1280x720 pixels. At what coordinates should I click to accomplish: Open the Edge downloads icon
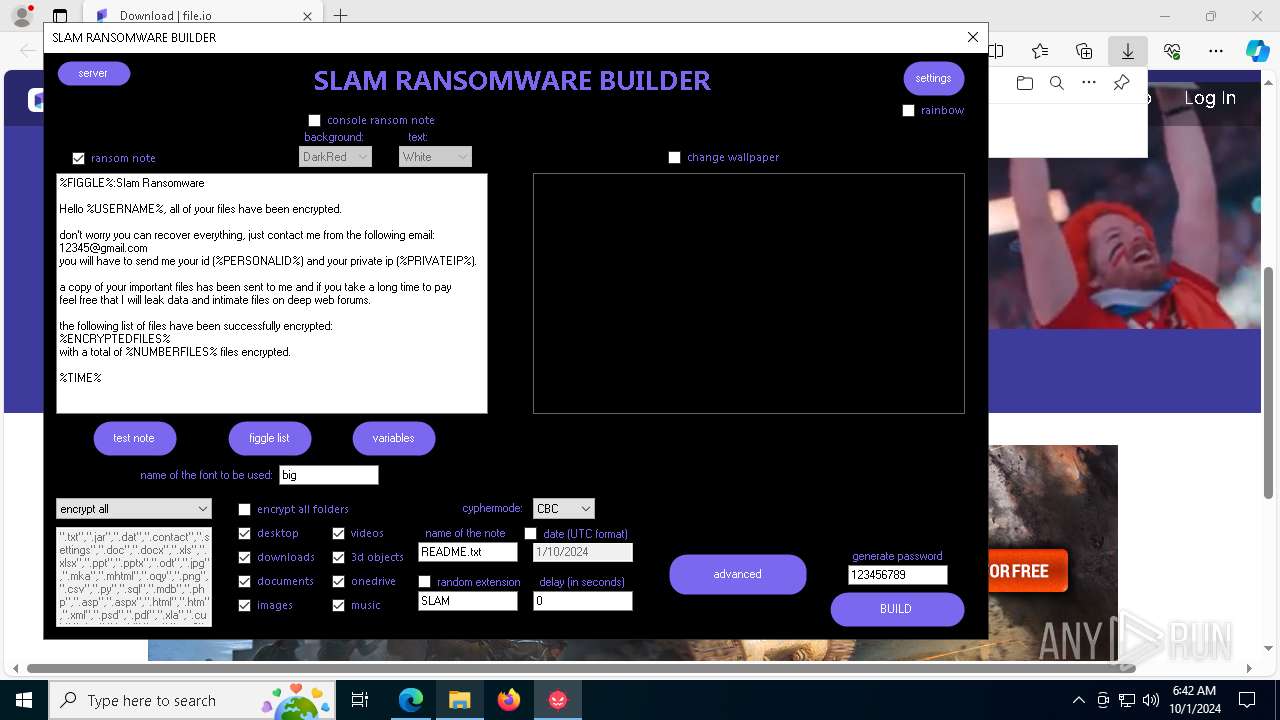tap(1128, 51)
